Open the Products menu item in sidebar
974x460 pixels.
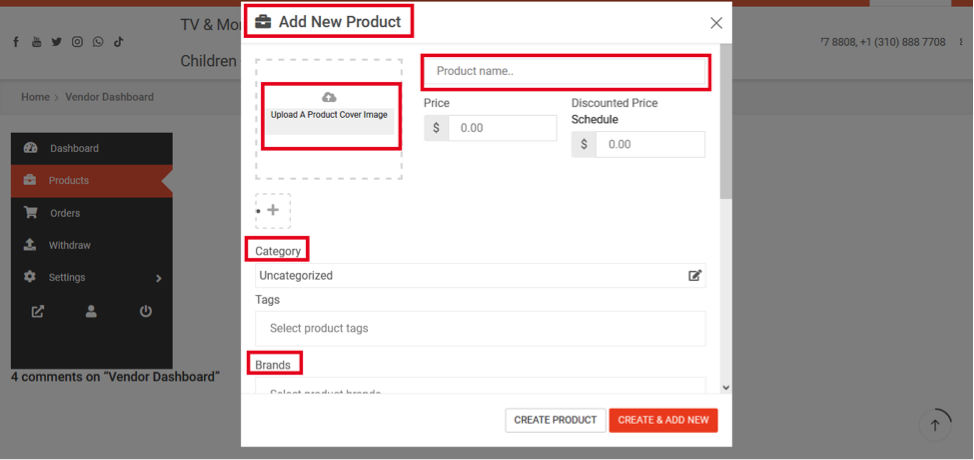pyautogui.click(x=91, y=181)
